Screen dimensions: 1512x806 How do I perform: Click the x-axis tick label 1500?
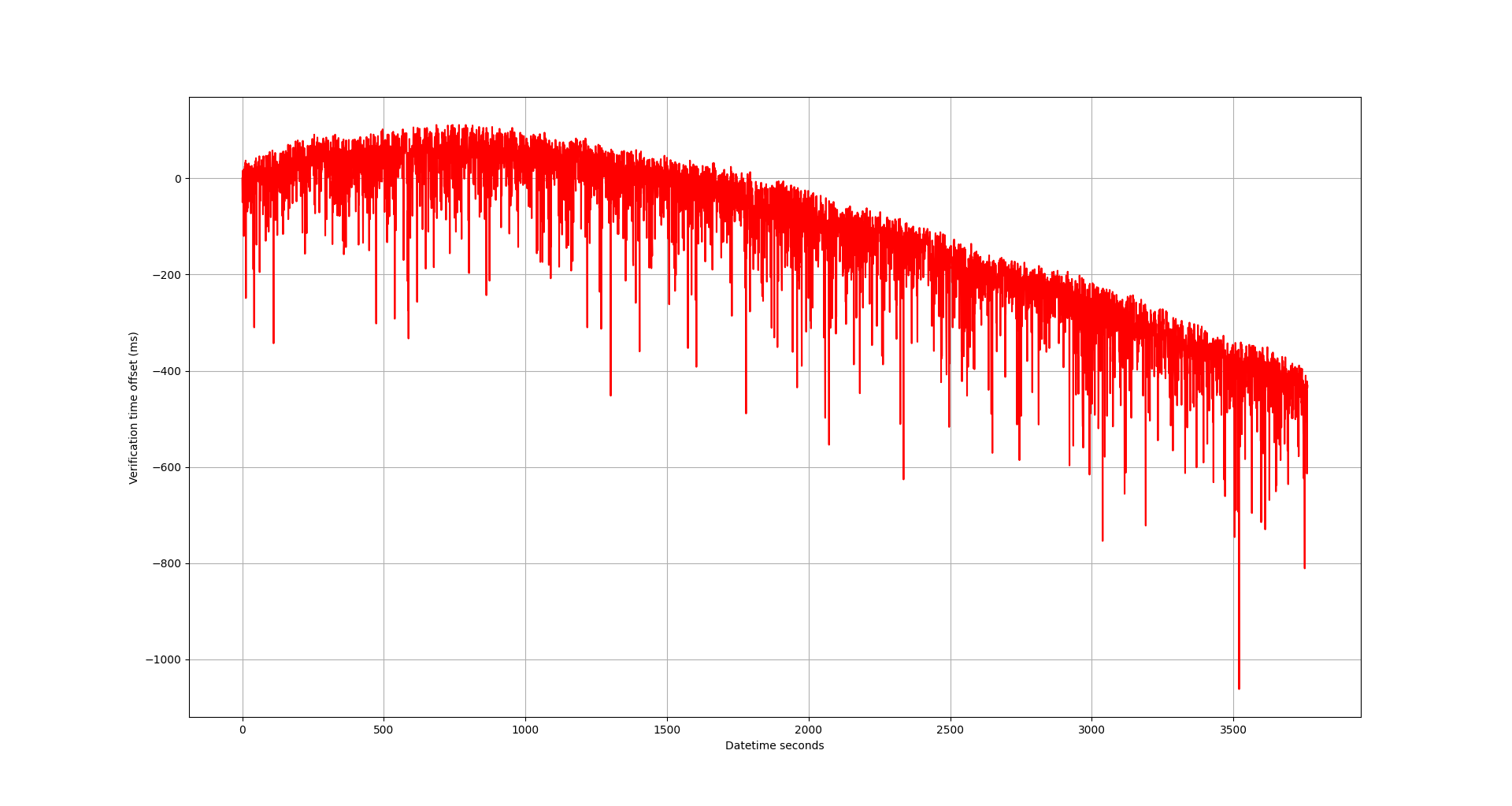pyautogui.click(x=667, y=730)
